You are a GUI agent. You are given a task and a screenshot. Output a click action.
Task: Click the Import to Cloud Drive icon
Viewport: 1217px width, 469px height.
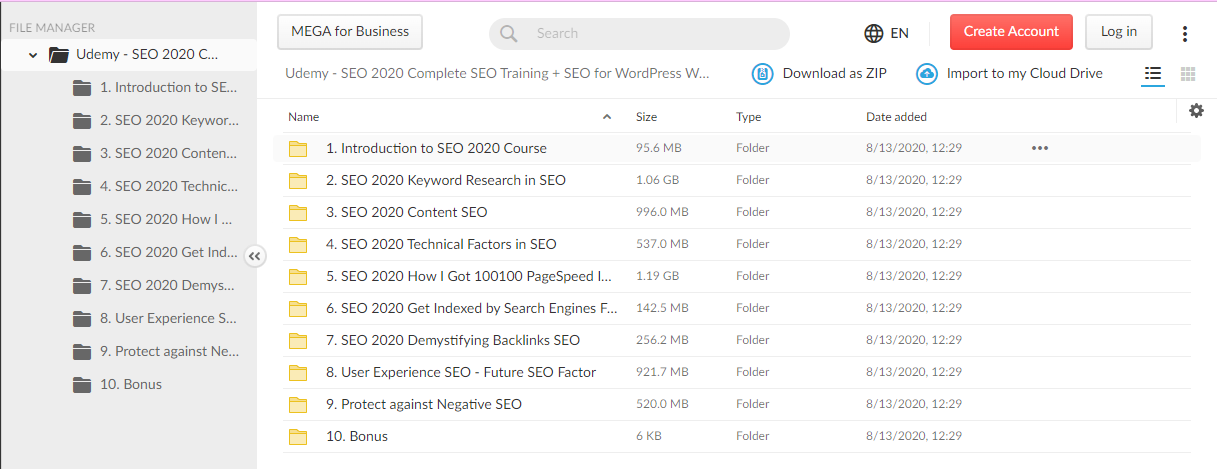(927, 74)
